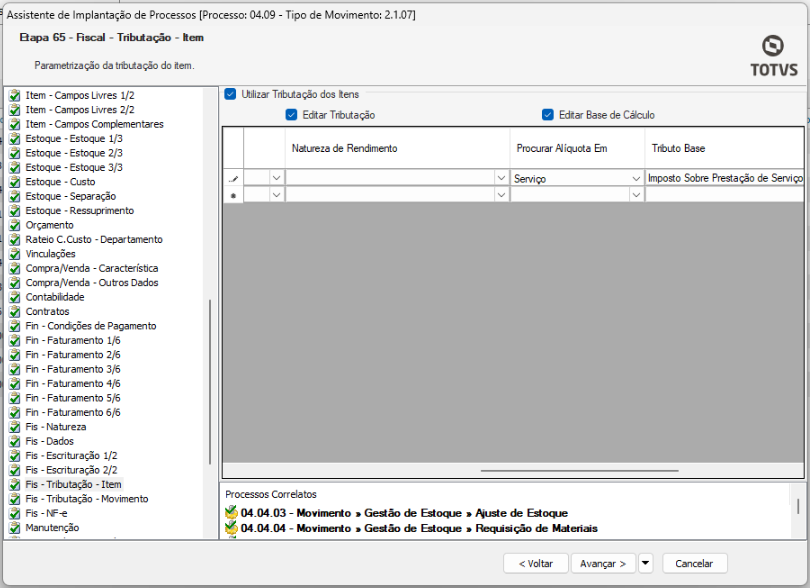The image size is (810, 588).
Task: Open Natureza de Rendimento dropdown in first row
Action: pos(501,178)
